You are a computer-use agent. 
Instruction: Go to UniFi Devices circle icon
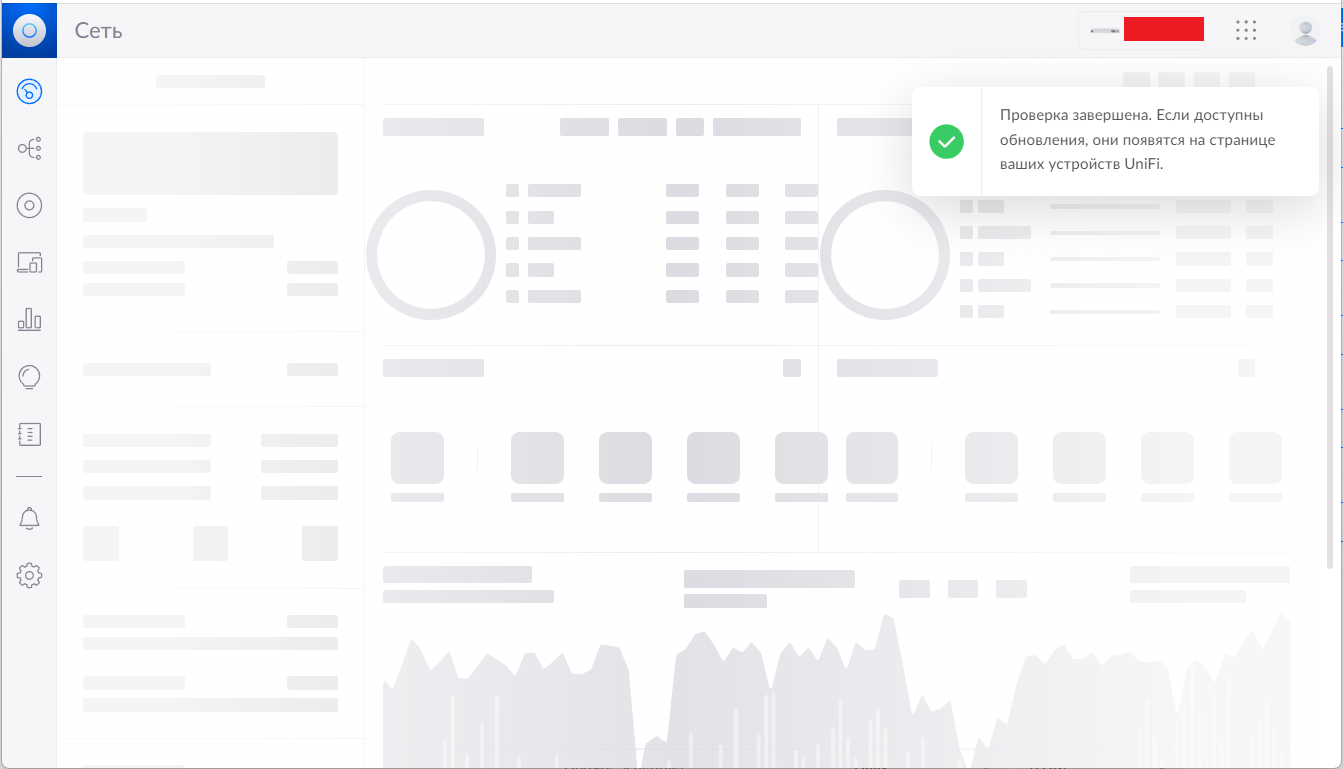click(x=29, y=206)
